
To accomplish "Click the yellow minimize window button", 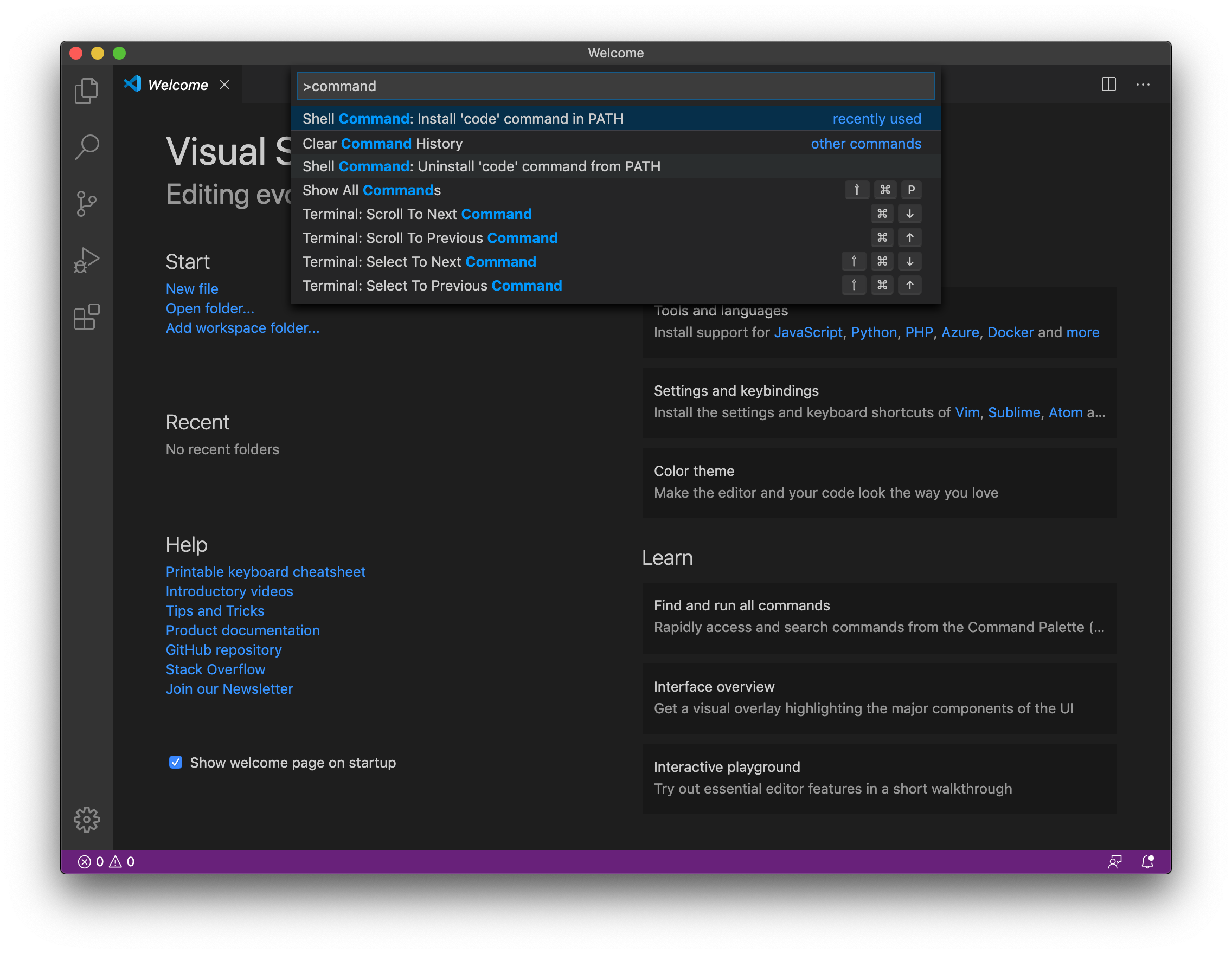I will tap(98, 53).
